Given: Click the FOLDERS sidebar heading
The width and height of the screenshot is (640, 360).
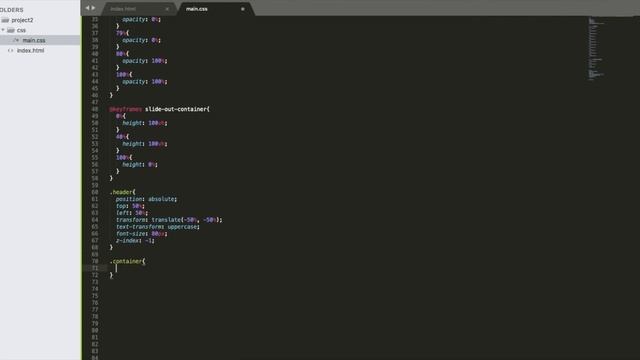Looking at the screenshot, I should 12,9.
